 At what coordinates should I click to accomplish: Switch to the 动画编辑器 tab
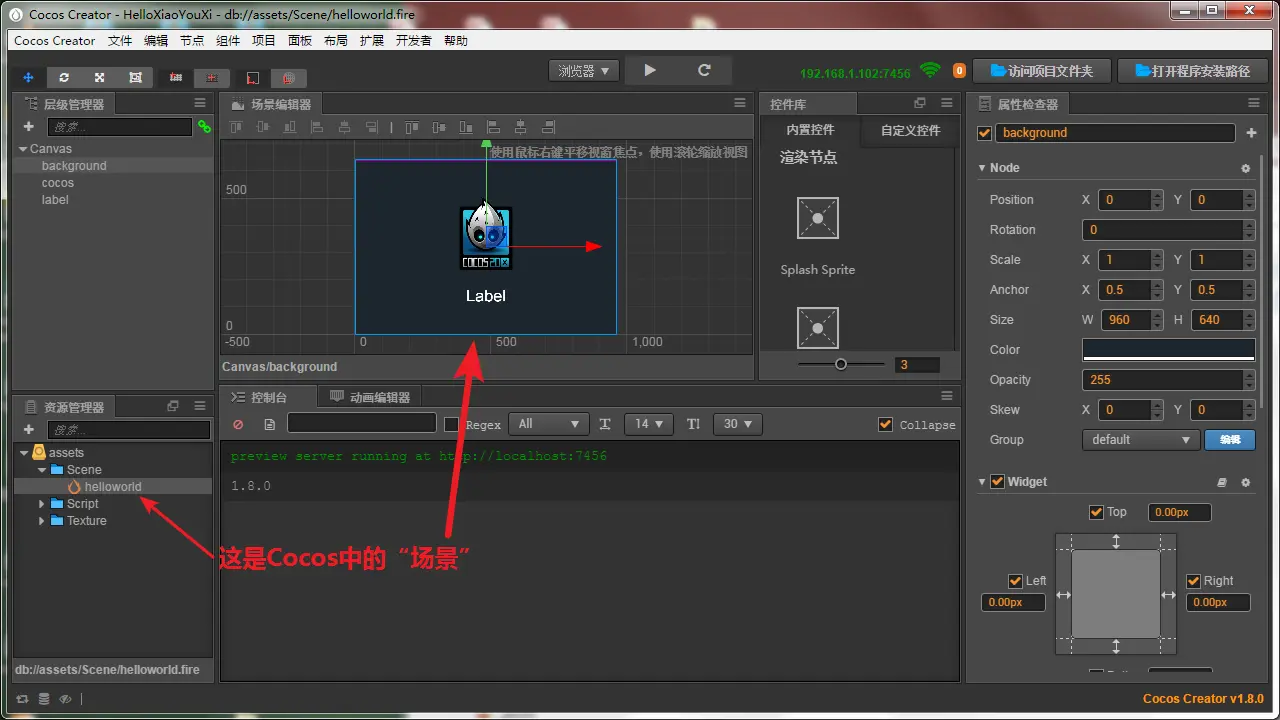click(371, 397)
